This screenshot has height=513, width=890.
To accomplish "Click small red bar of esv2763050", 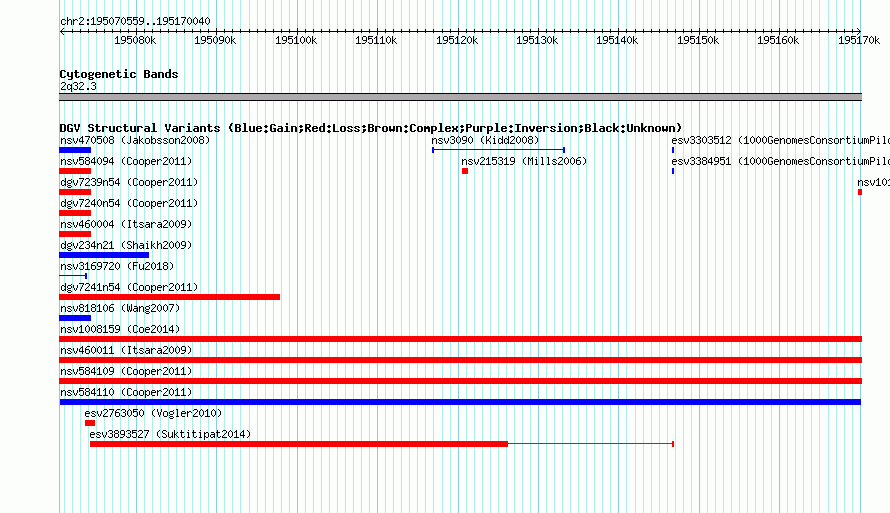I will click(90, 423).
